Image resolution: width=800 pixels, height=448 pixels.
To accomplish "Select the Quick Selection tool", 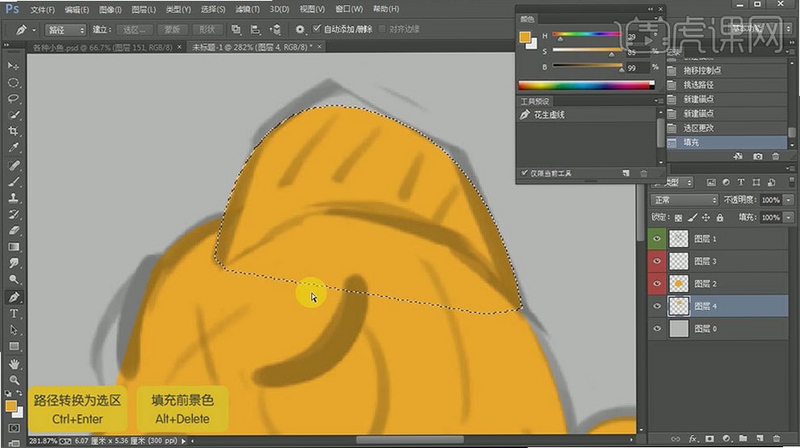I will tap(13, 115).
